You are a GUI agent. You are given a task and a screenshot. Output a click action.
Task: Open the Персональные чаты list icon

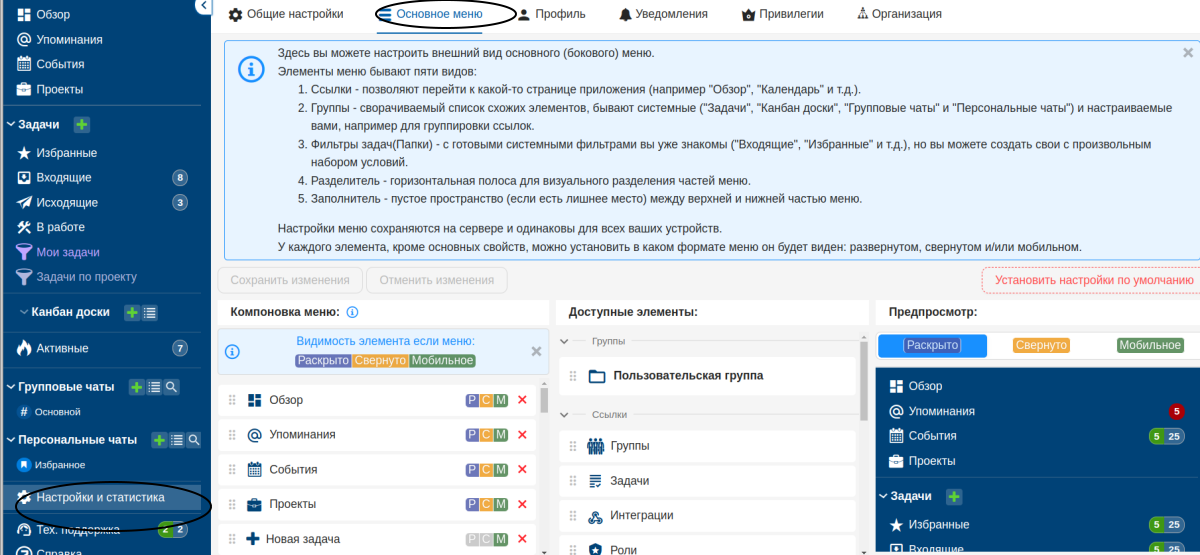click(177, 440)
